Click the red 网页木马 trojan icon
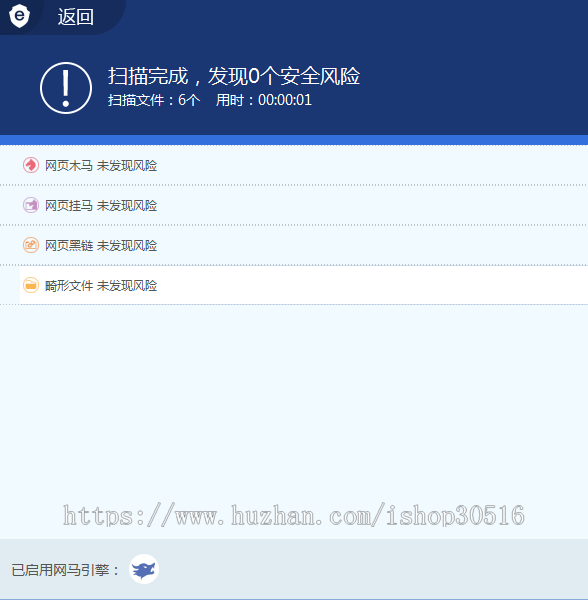This screenshot has width=588, height=600. point(31,165)
